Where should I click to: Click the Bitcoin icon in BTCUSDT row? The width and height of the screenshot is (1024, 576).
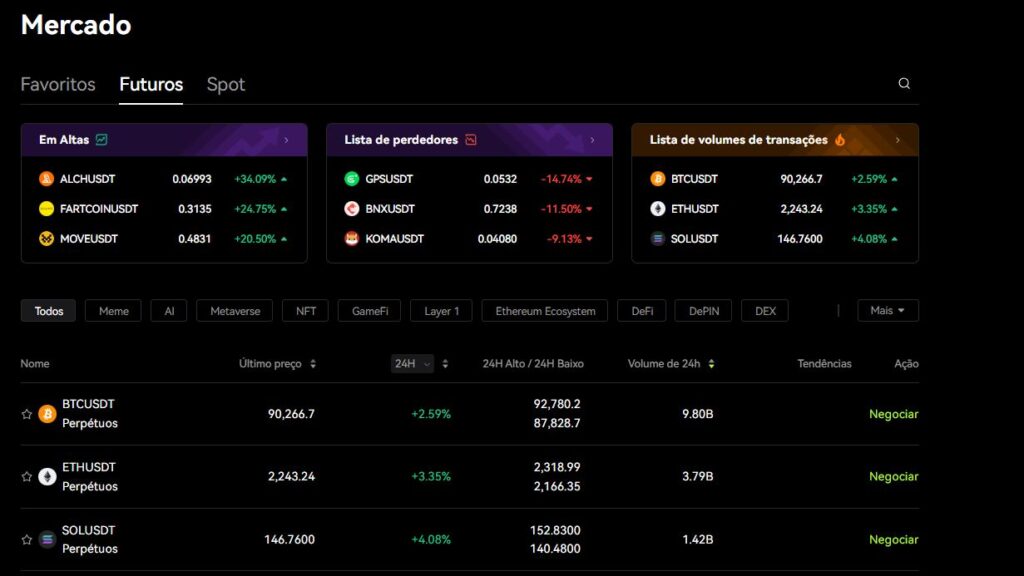coord(47,414)
